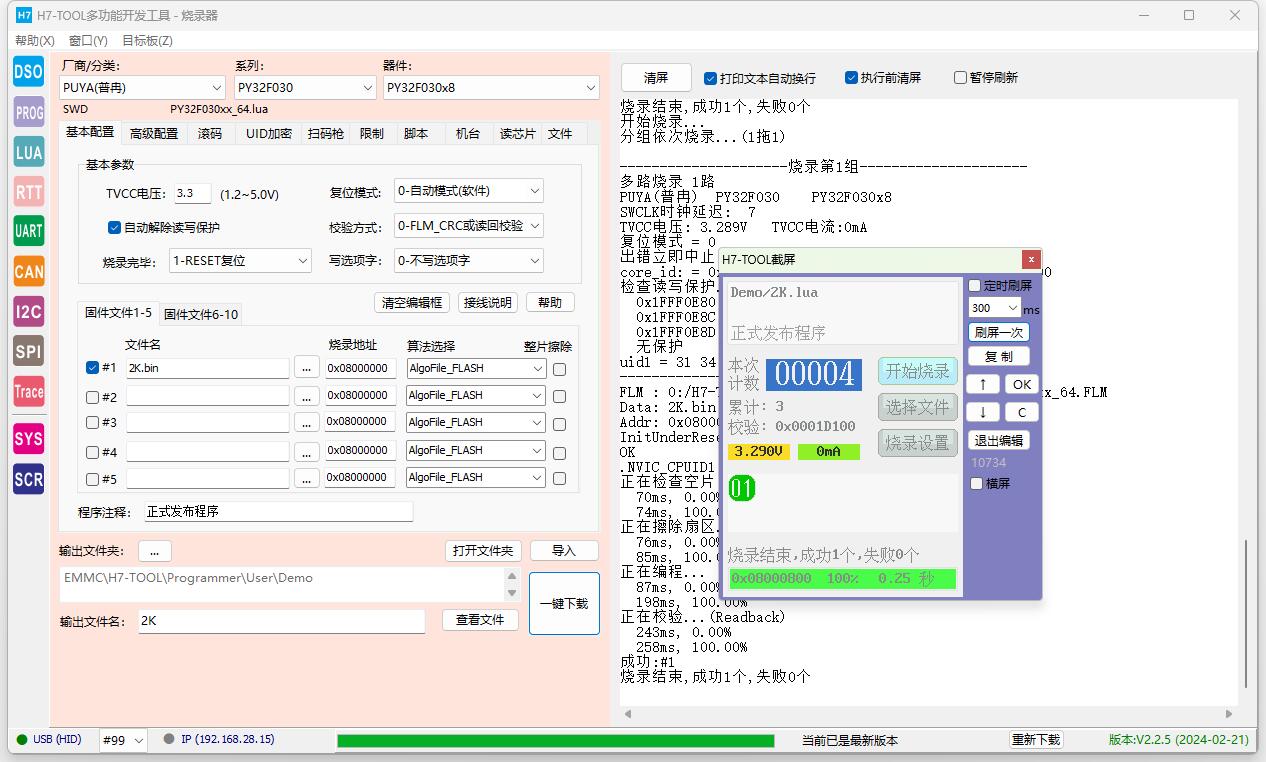Click the TVCC电压 input field

[192, 194]
